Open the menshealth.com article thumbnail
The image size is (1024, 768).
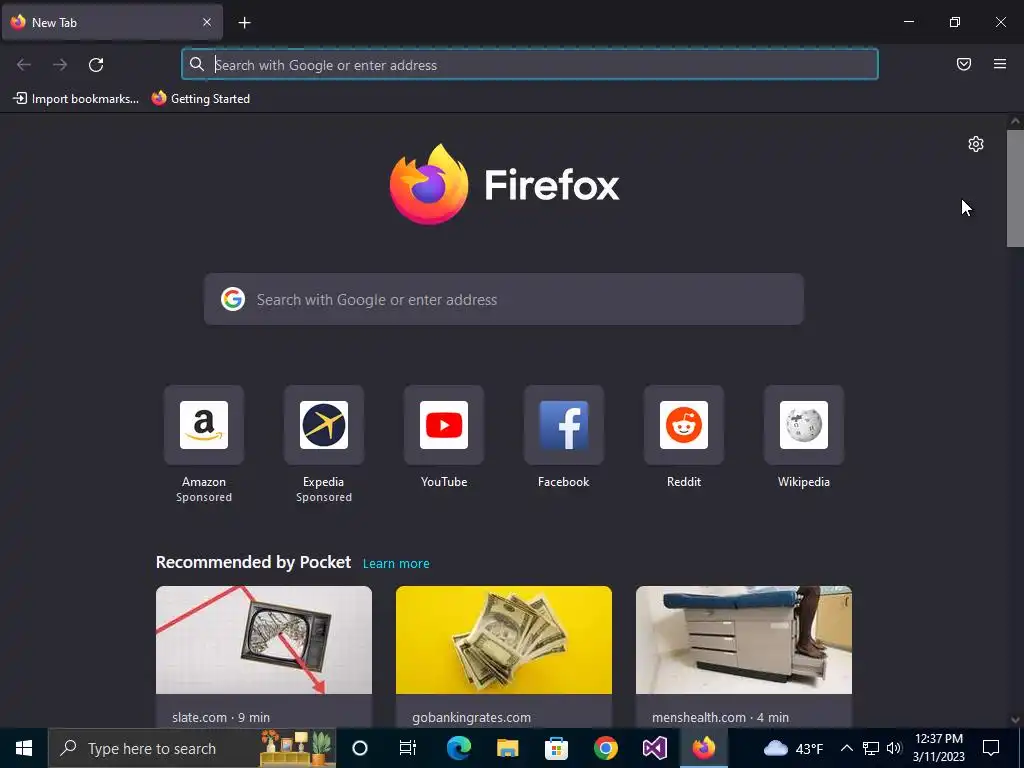(744, 640)
